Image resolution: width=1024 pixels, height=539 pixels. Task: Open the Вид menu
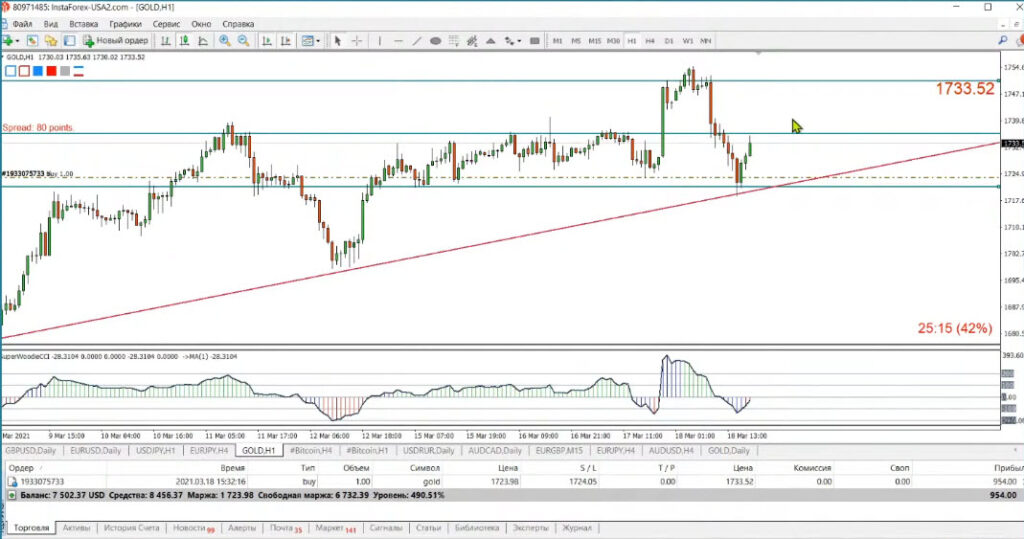51,24
